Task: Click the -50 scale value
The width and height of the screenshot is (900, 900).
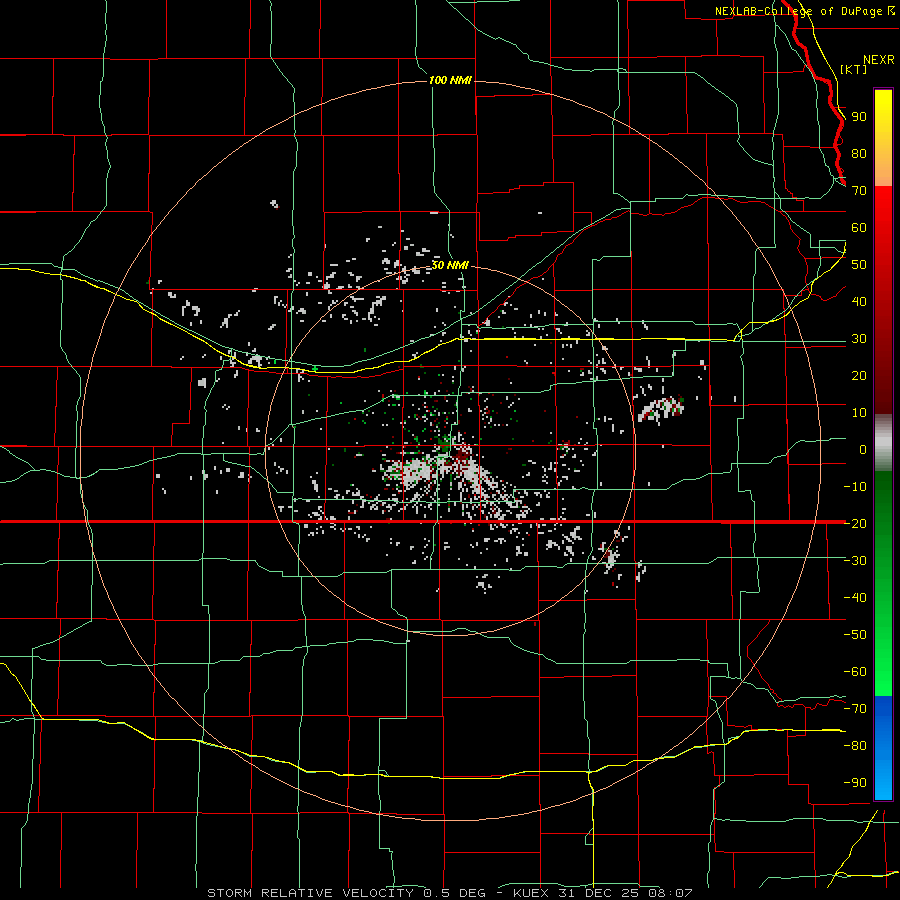Action: click(x=855, y=634)
